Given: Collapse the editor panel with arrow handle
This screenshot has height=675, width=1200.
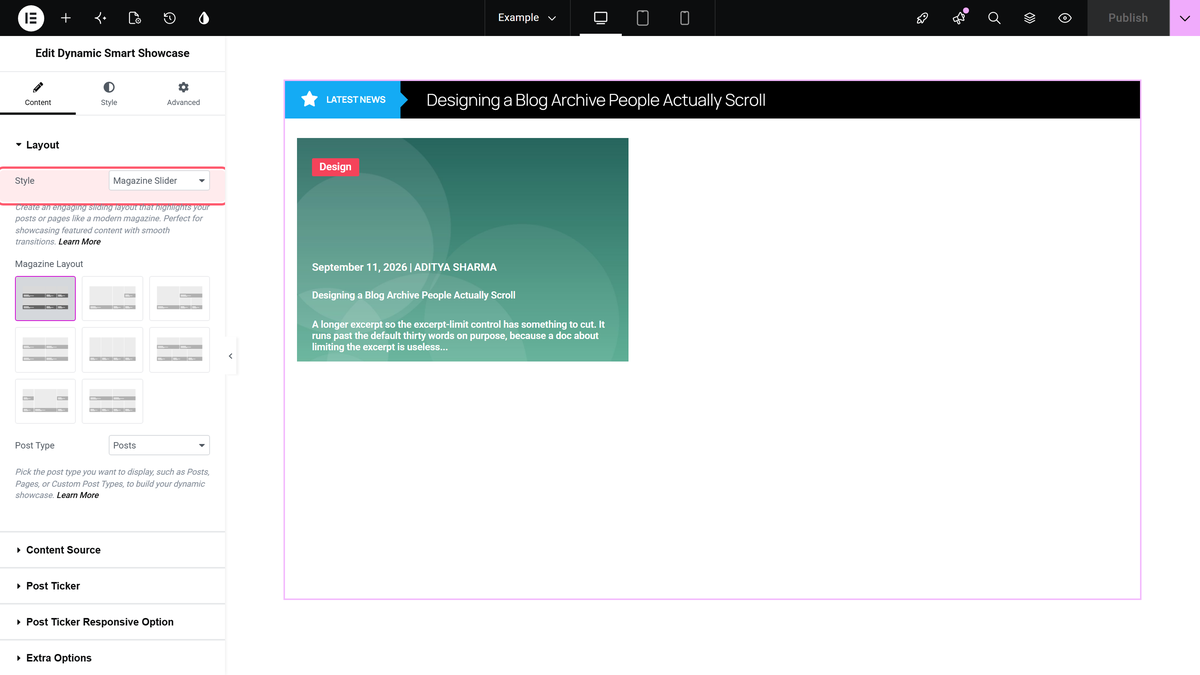Looking at the screenshot, I should pyautogui.click(x=231, y=356).
